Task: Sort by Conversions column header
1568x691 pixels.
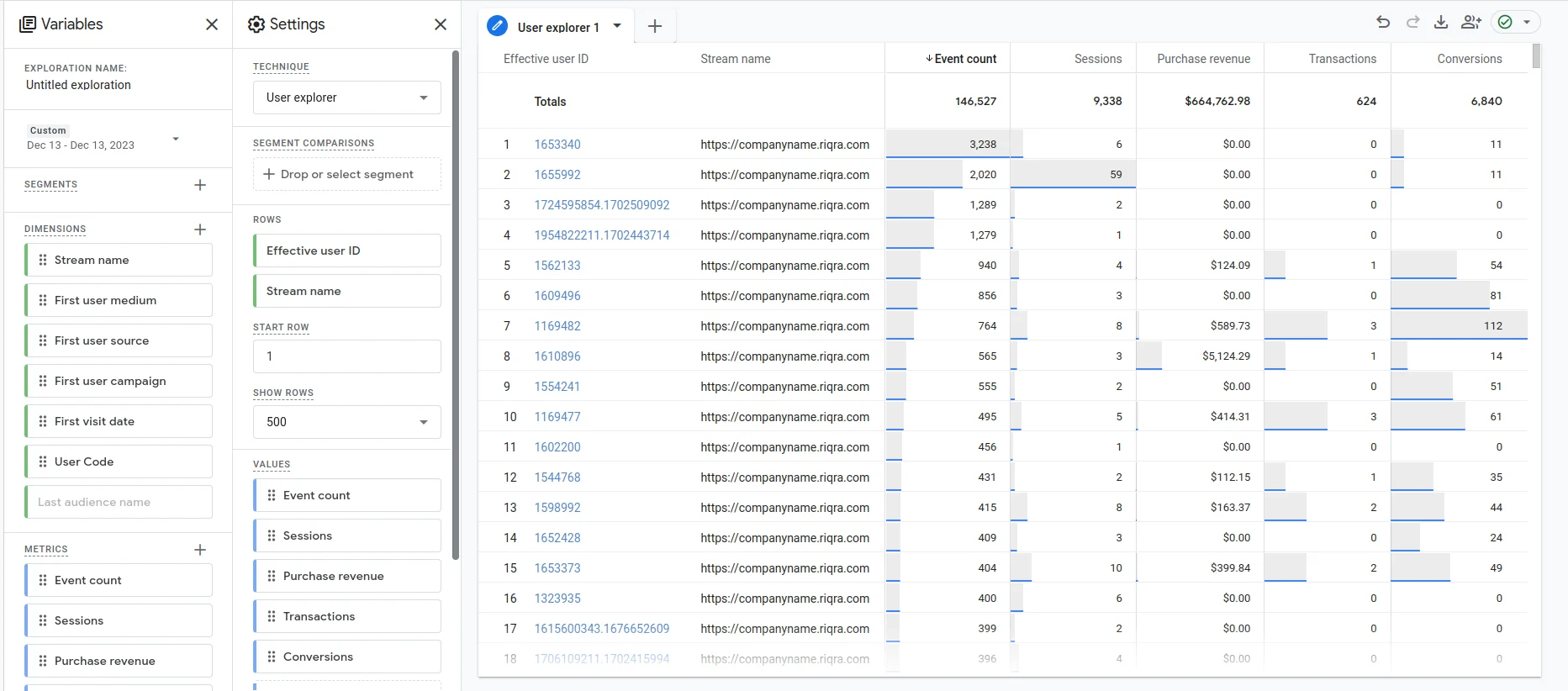Action: pos(1469,59)
